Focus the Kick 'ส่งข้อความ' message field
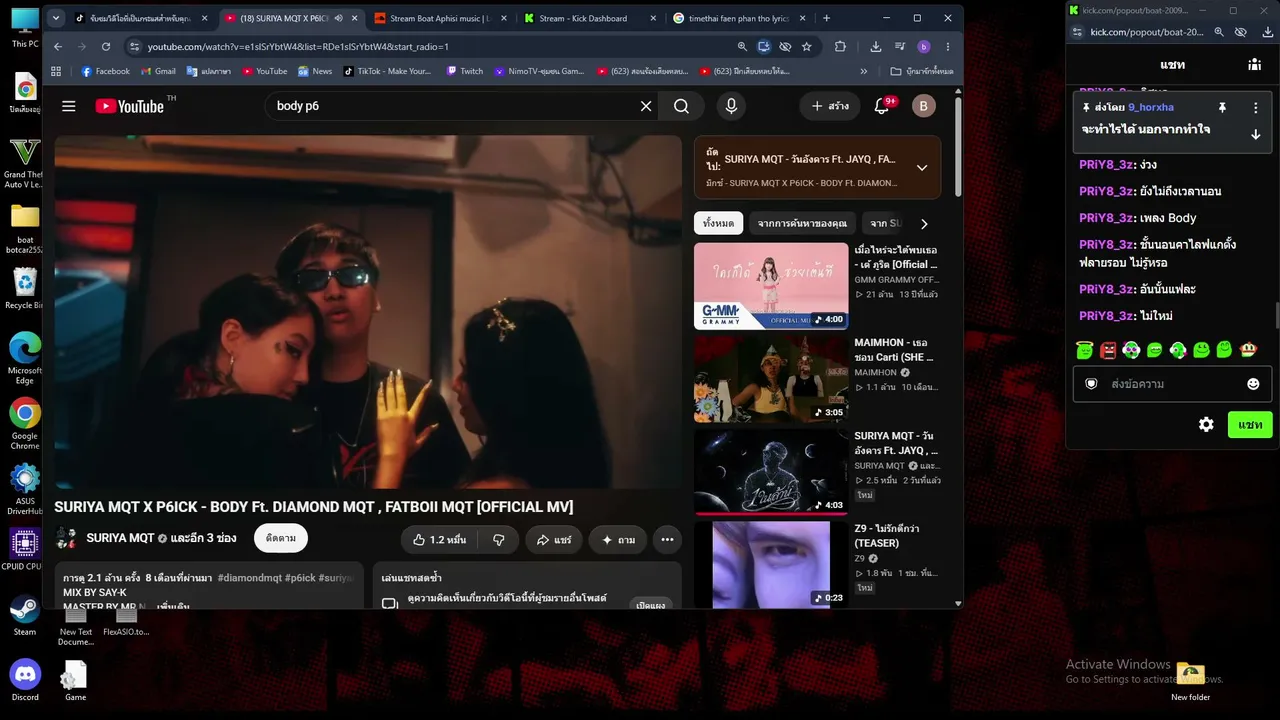1280x720 pixels. (1172, 384)
